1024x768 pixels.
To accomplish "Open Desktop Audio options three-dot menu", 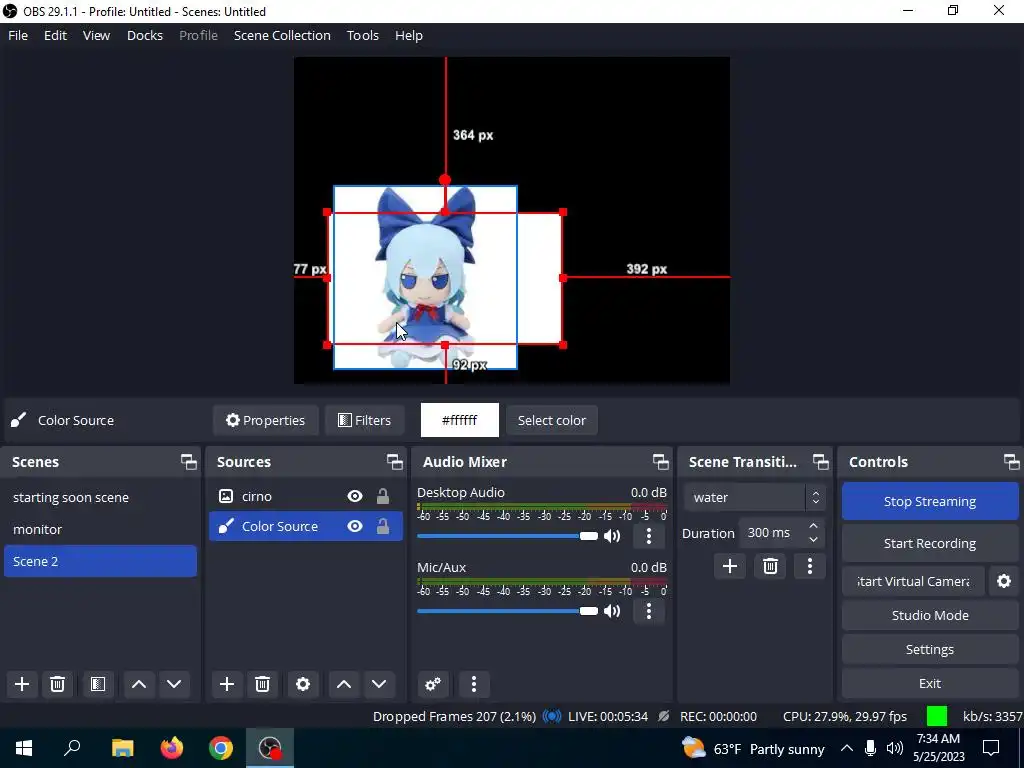I will pyautogui.click(x=648, y=536).
